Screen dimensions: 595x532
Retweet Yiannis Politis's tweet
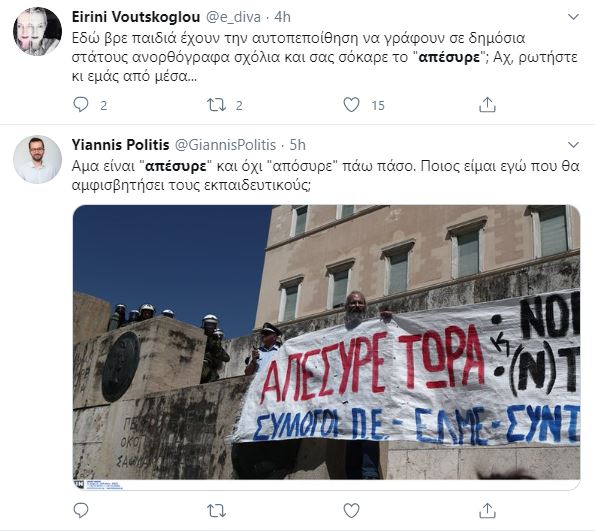pyautogui.click(x=216, y=511)
